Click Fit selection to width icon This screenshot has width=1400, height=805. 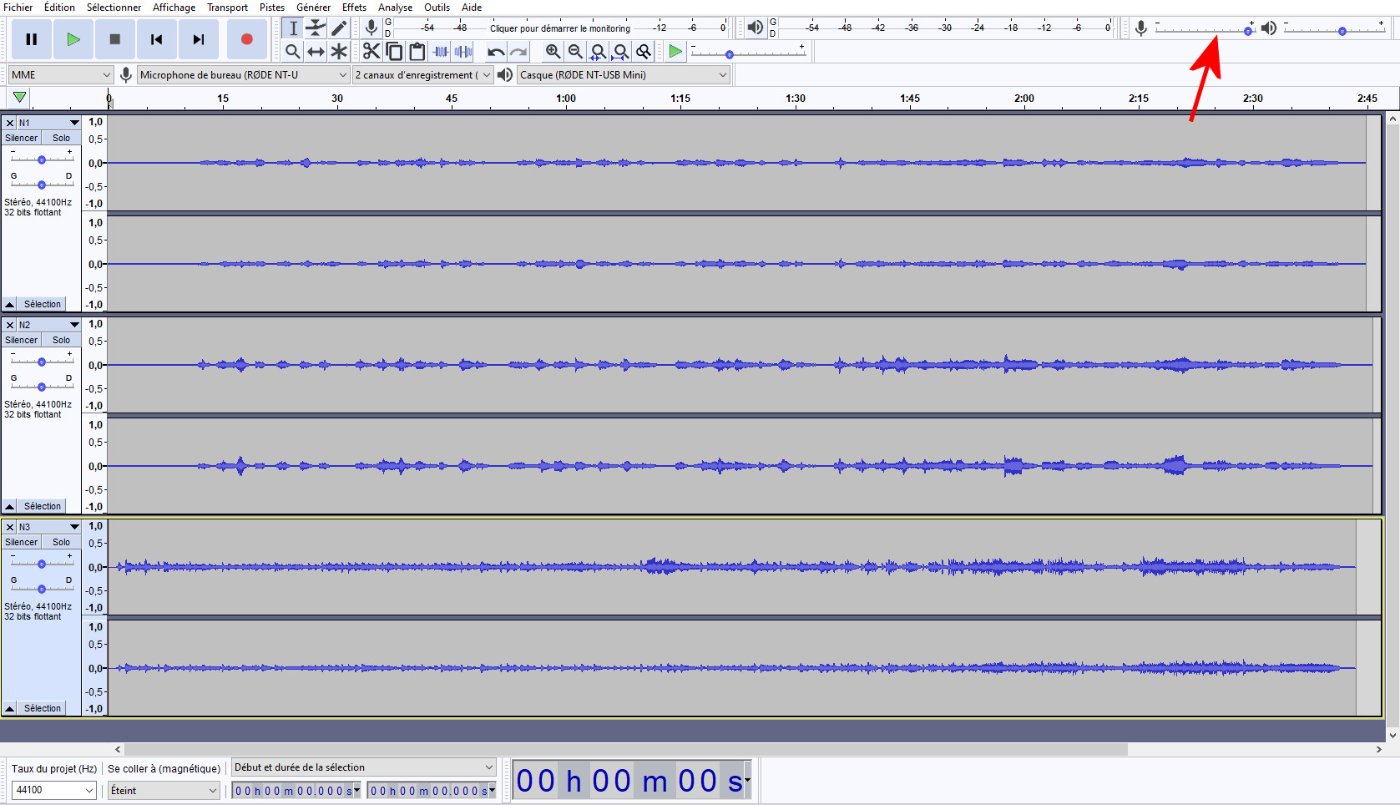click(599, 51)
